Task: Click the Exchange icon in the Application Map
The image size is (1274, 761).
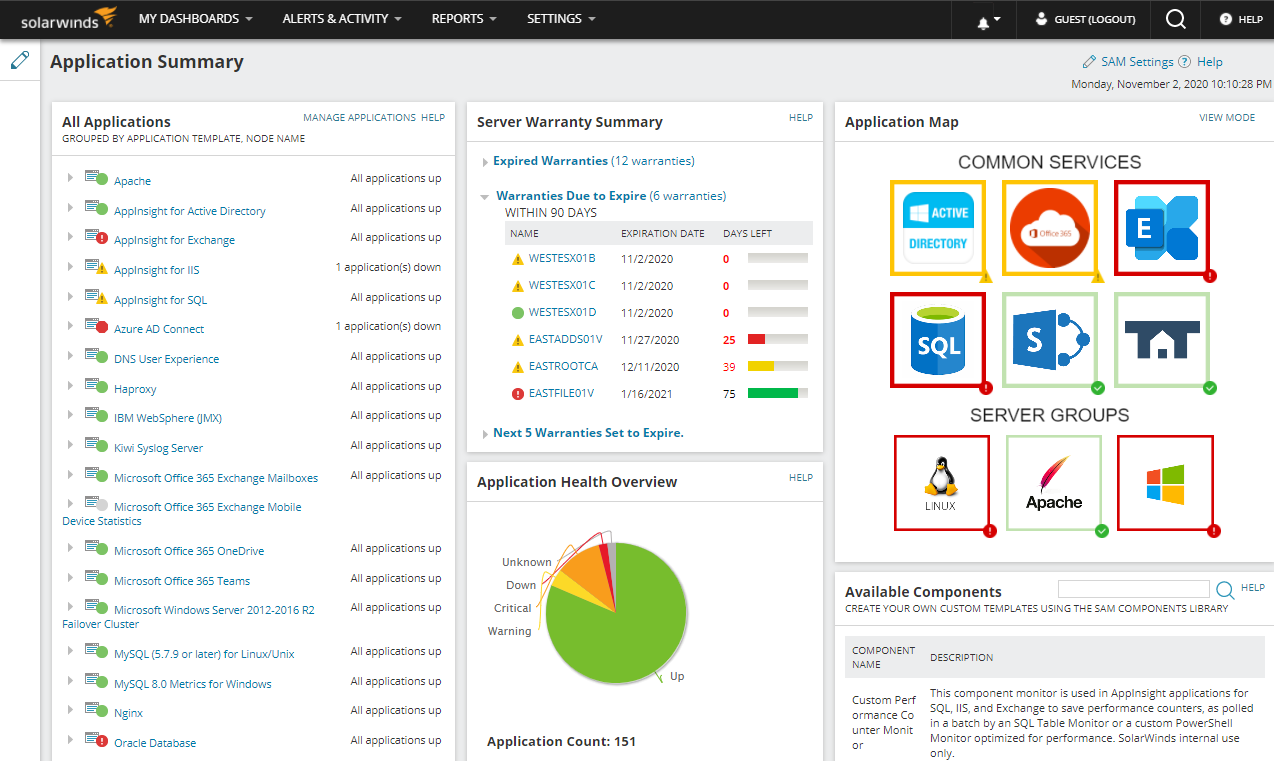Action: click(1161, 227)
